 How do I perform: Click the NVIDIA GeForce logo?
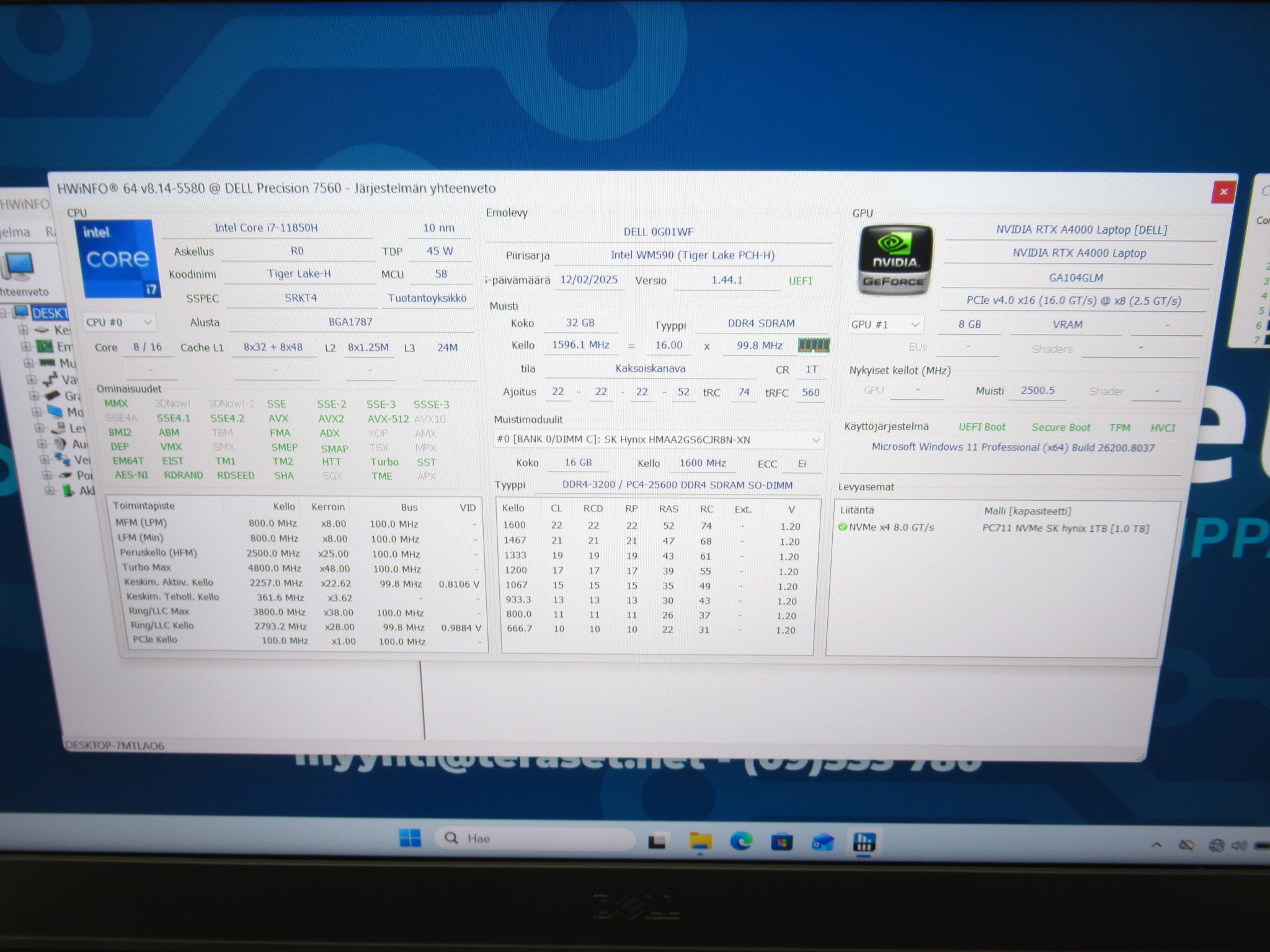pos(895,260)
